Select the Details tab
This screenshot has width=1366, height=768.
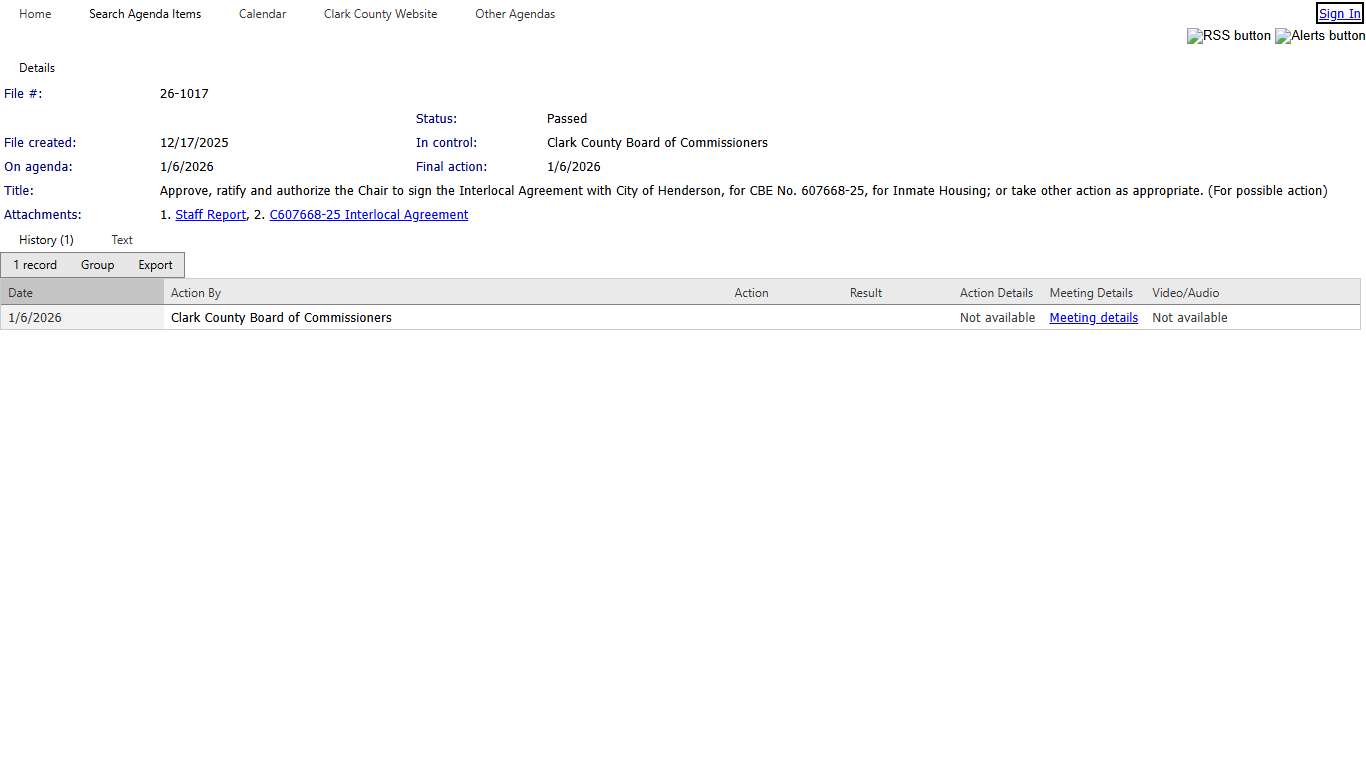click(37, 68)
